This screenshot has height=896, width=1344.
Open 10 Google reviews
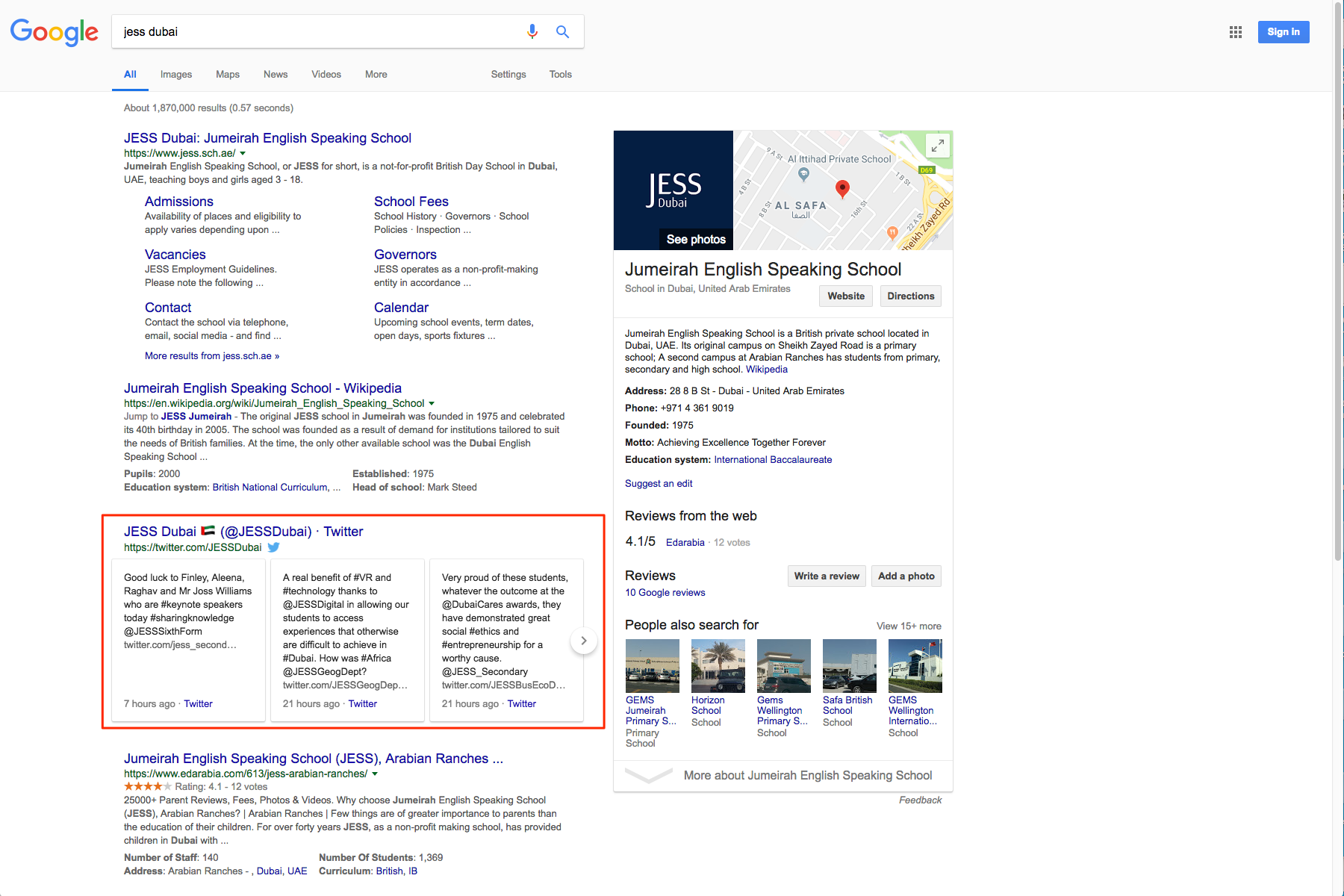665,593
